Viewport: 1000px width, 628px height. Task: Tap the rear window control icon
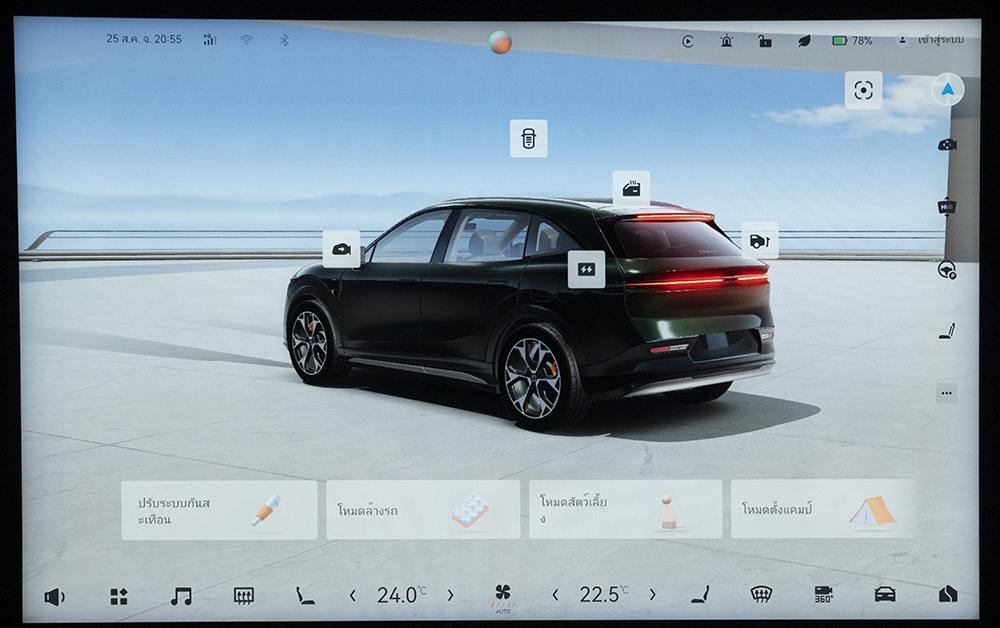click(631, 188)
